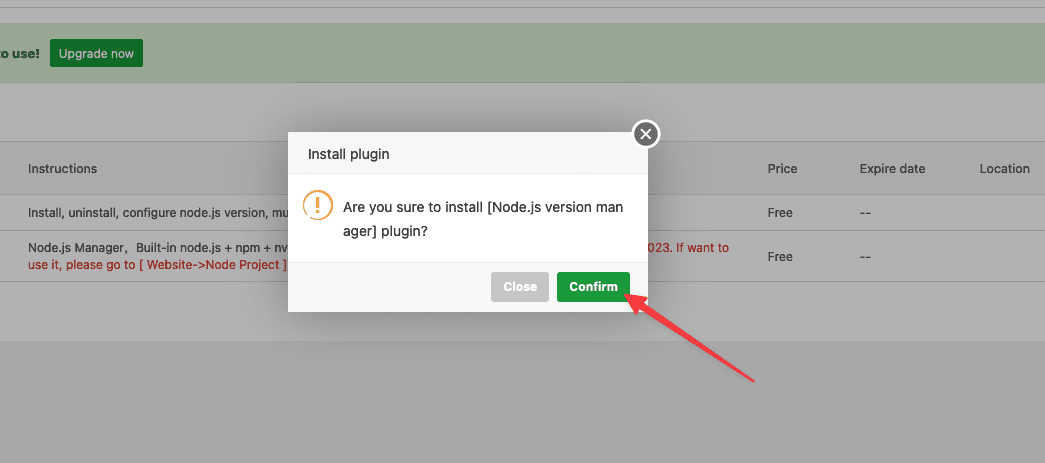Screen dimensions: 1045x463
Task: Click the Install plugin dialog title
Action: [348, 155]
